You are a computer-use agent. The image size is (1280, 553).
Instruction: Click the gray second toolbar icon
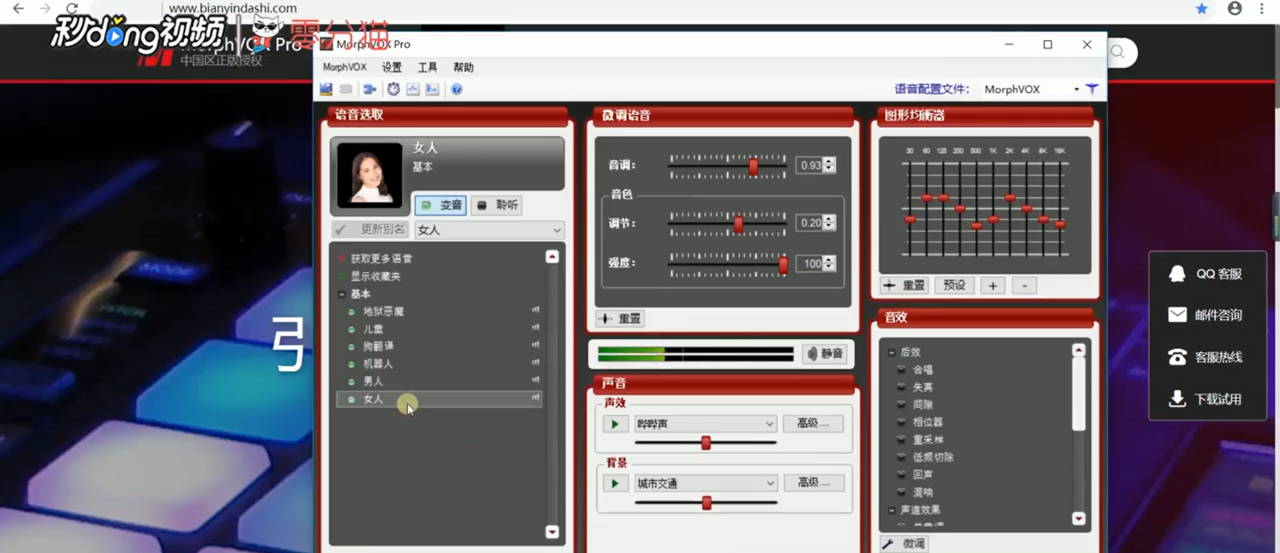pos(346,89)
